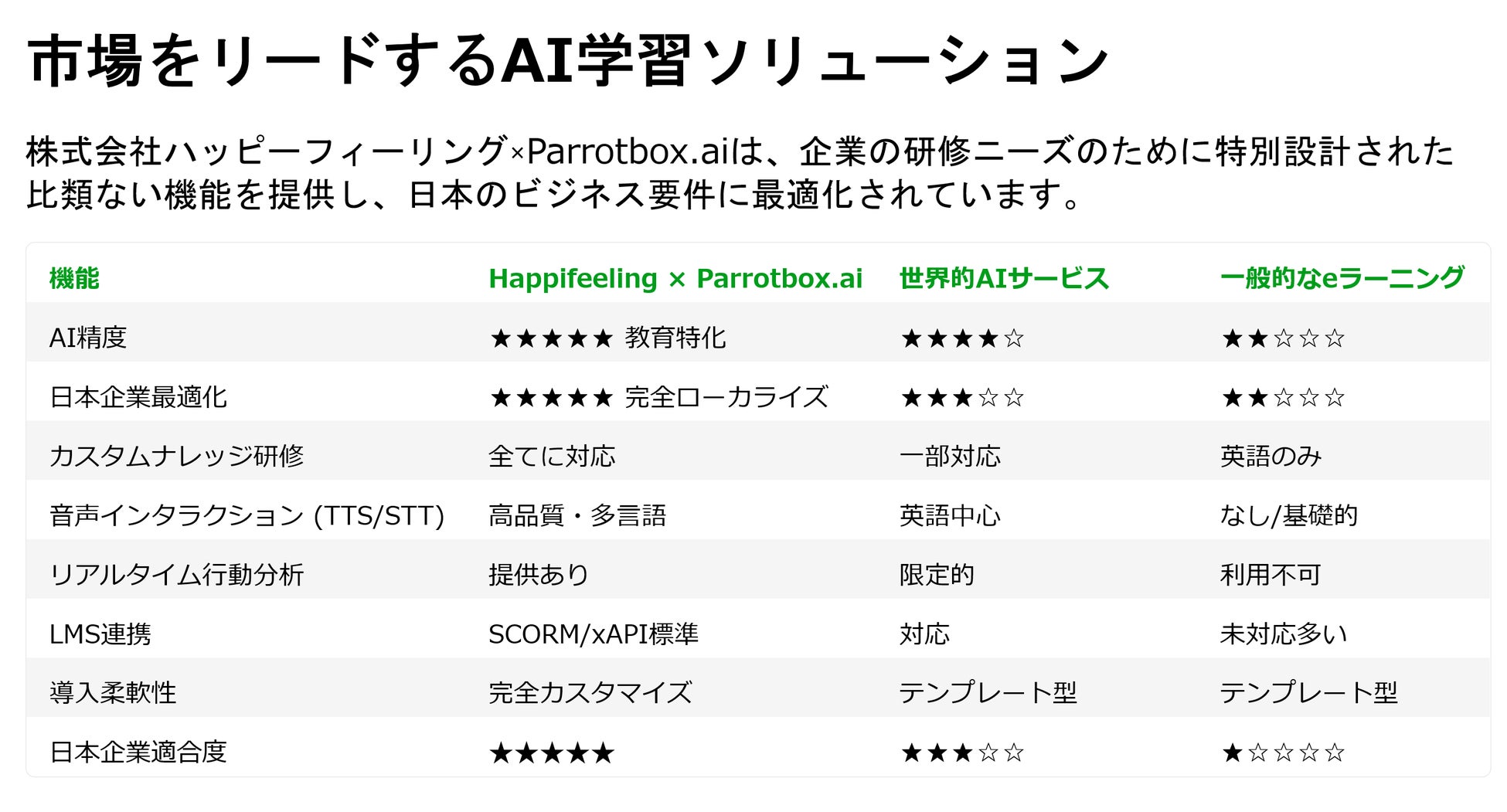Click the 未対応多い cell in LMS連携 row
This screenshot has width=1507, height=812.
[x=1283, y=634]
